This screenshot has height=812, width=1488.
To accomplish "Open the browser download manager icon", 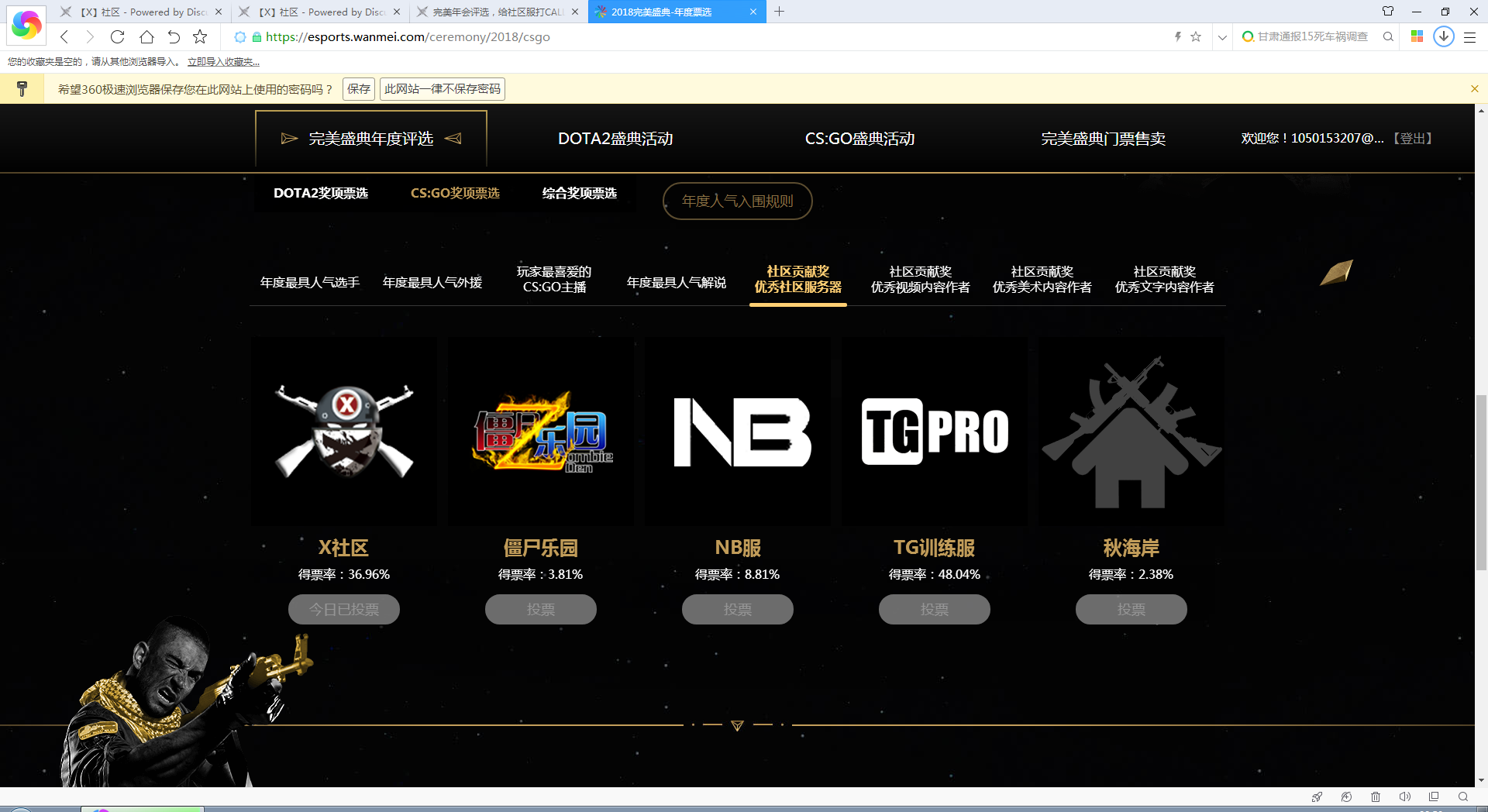I will (1443, 36).
